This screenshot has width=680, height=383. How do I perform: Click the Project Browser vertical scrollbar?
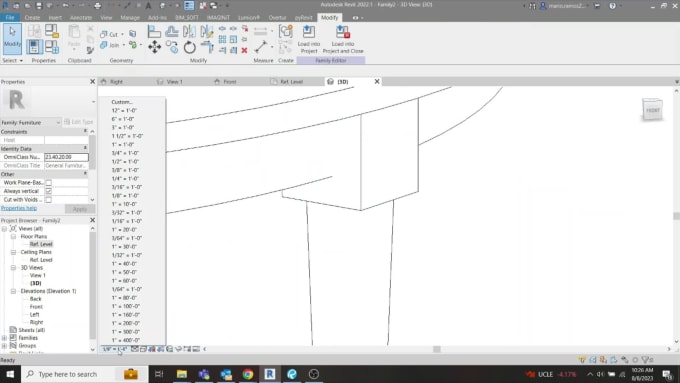[92, 285]
